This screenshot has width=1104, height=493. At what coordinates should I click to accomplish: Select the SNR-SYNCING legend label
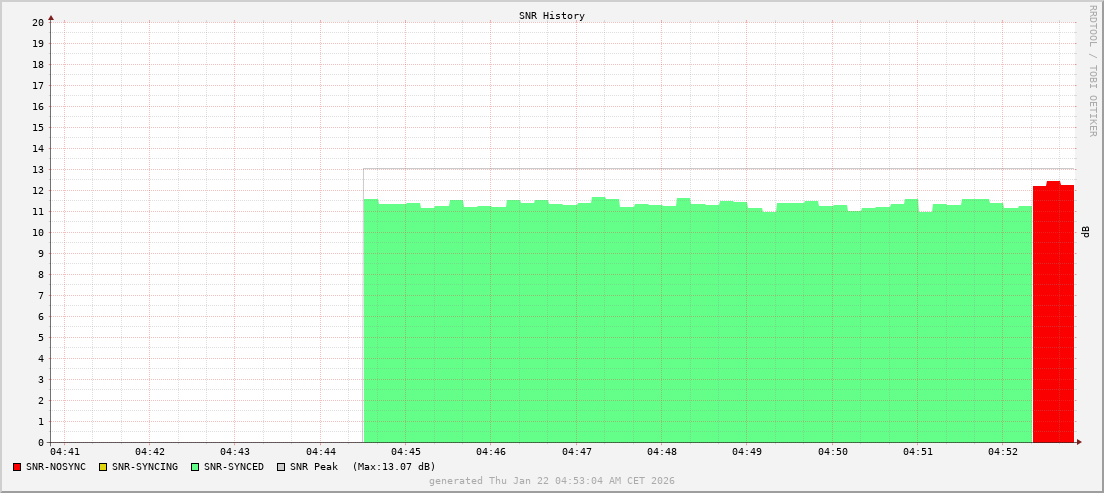coord(145,467)
